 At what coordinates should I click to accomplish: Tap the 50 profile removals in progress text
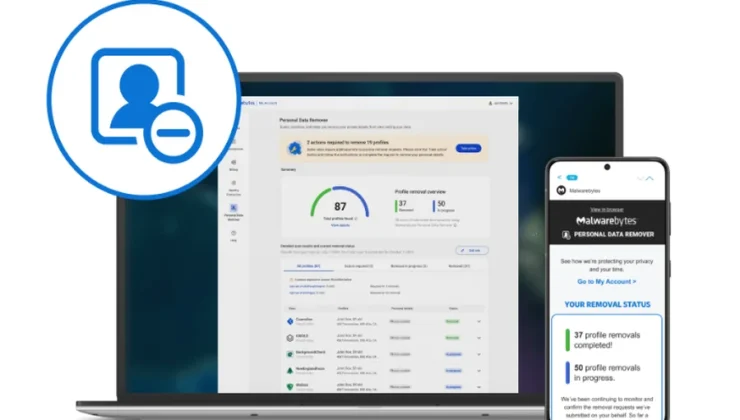click(607, 372)
